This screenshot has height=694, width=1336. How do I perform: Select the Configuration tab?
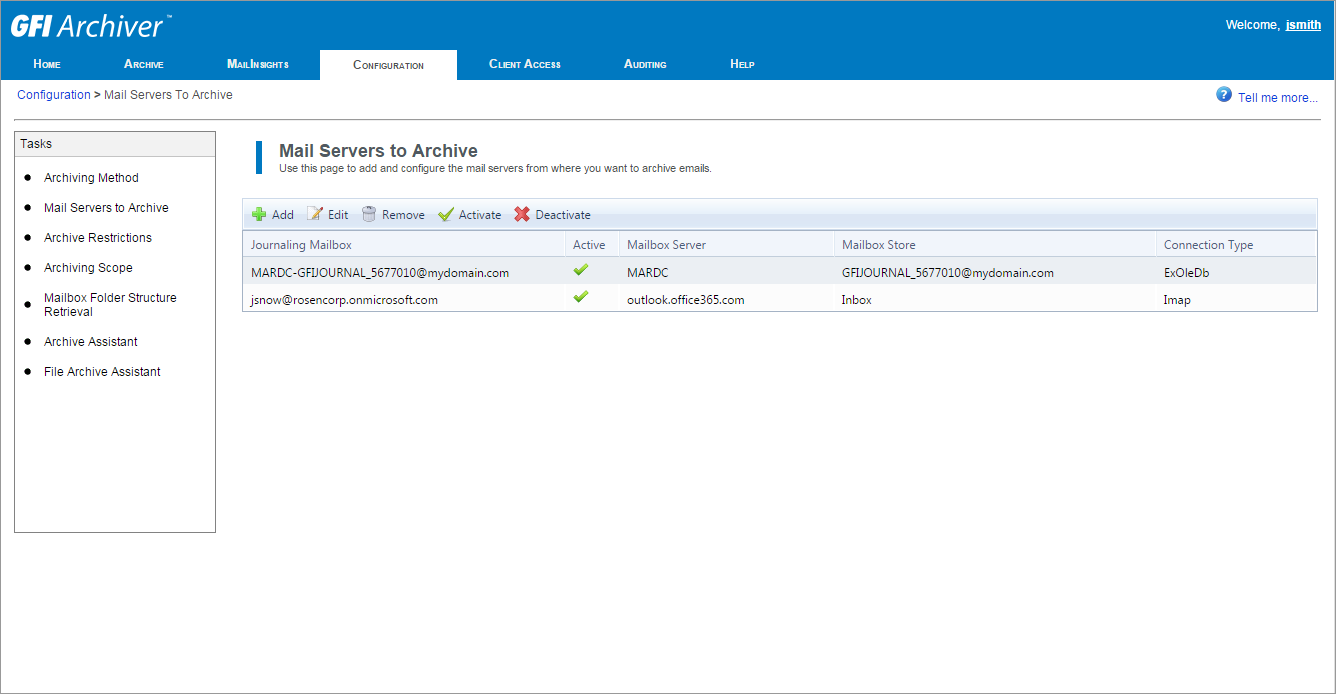point(388,65)
